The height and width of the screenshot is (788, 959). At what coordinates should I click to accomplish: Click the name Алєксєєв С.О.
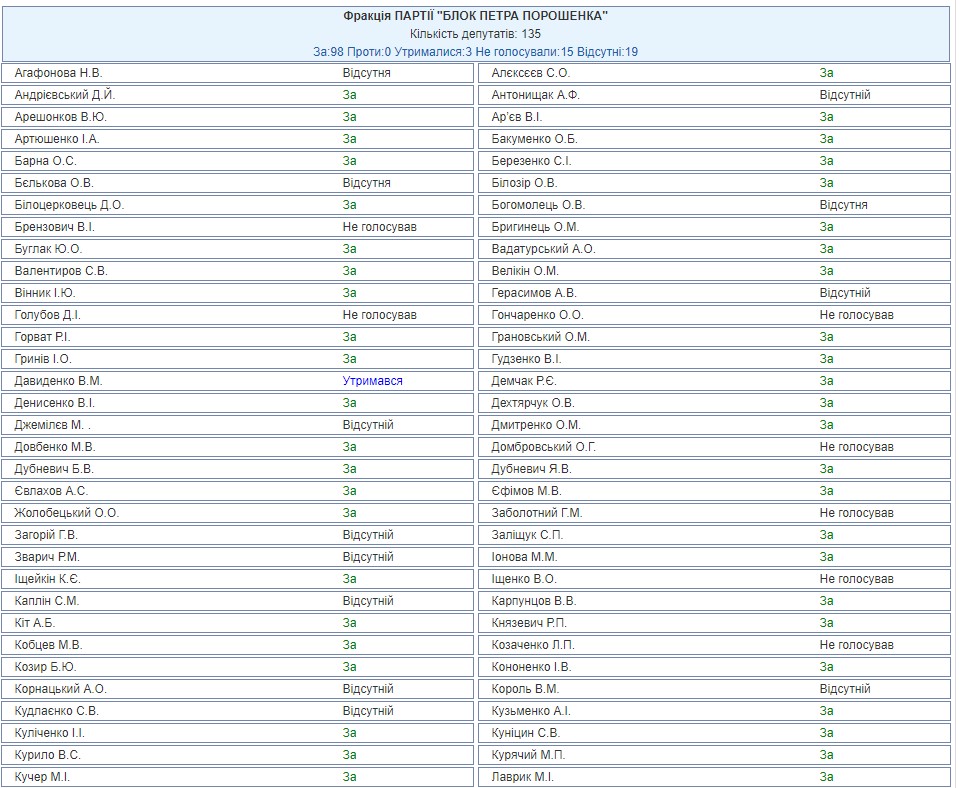pyautogui.click(x=531, y=73)
